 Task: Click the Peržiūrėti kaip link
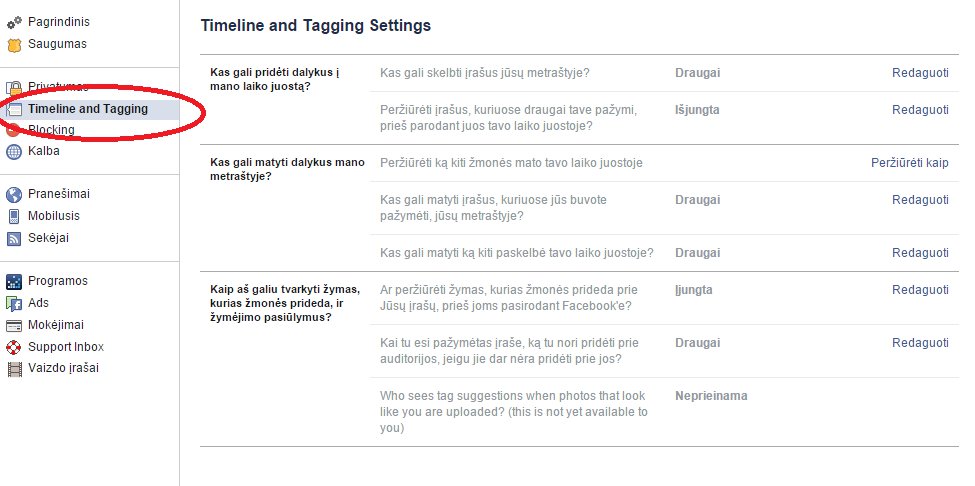[x=910, y=163]
